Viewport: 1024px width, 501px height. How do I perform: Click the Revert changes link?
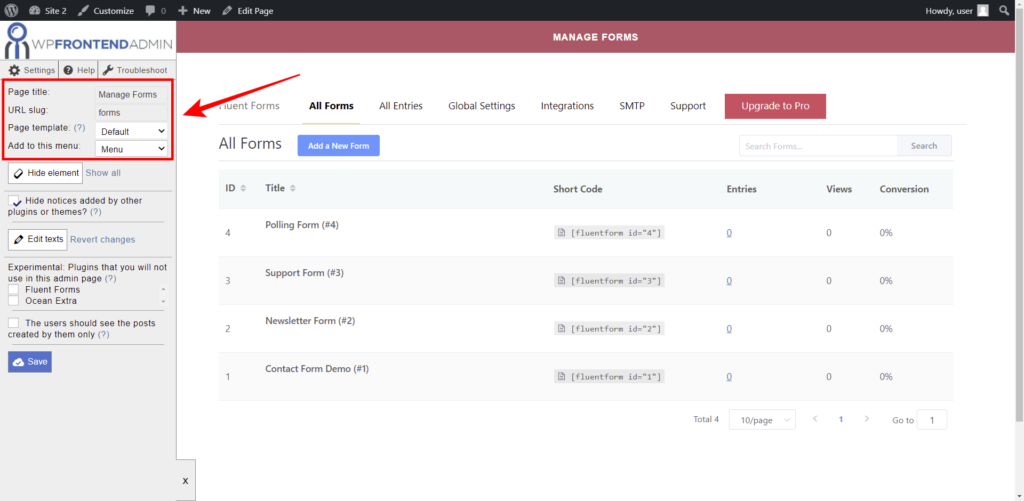pos(103,240)
